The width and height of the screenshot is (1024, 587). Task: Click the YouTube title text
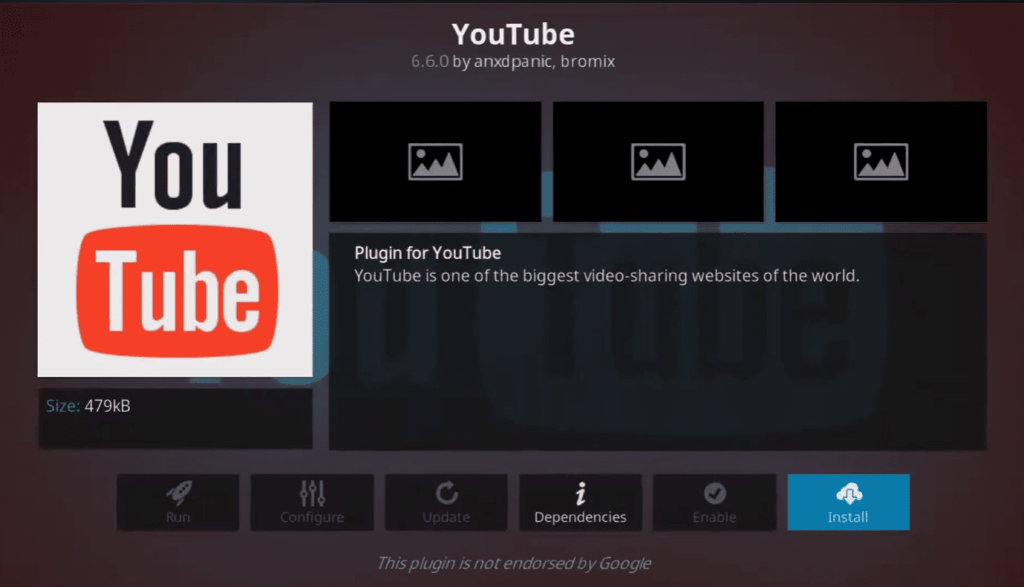(x=513, y=35)
